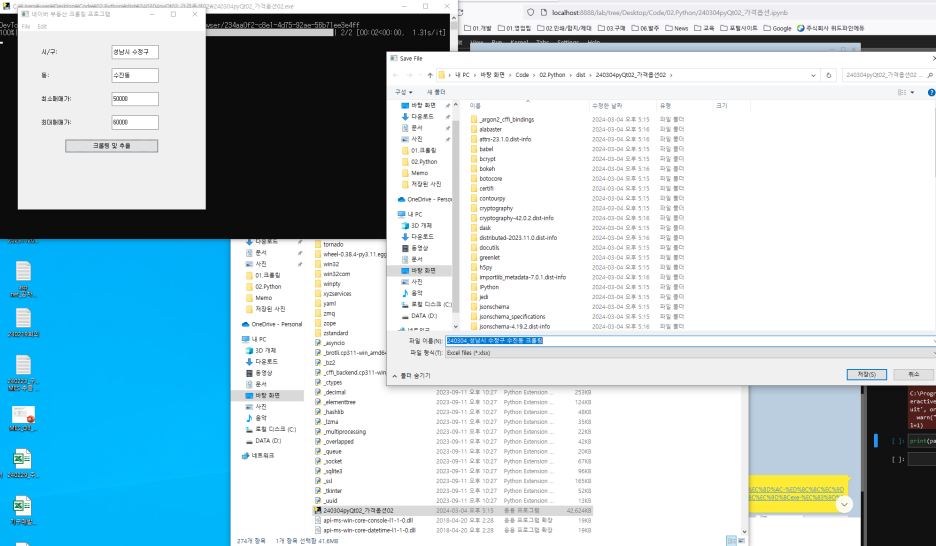Image resolution: width=936 pixels, height=546 pixels.
Task: Select the alabaster folder
Action: coord(490,129)
